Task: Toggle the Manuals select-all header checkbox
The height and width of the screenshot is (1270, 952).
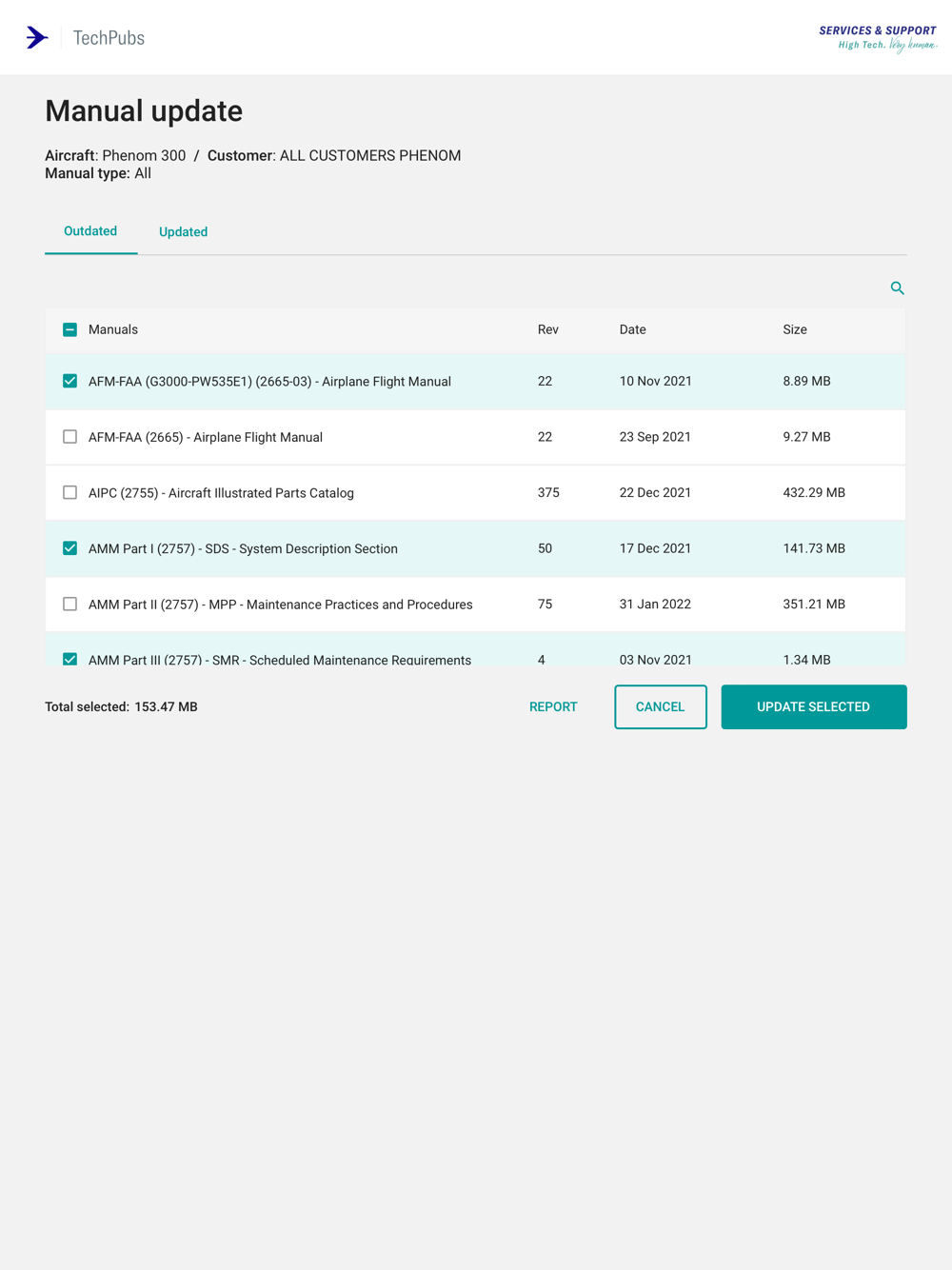Action: point(69,329)
